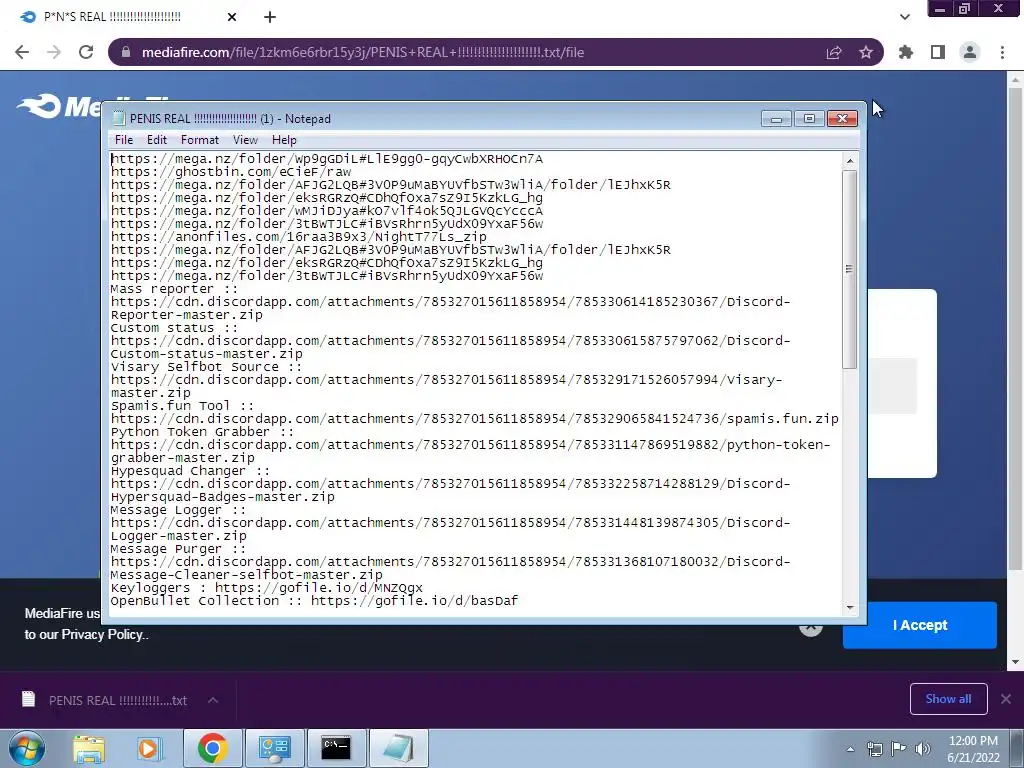Image resolution: width=1024 pixels, height=768 pixels.
Task: Share this page icon in address bar
Action: pos(834,52)
